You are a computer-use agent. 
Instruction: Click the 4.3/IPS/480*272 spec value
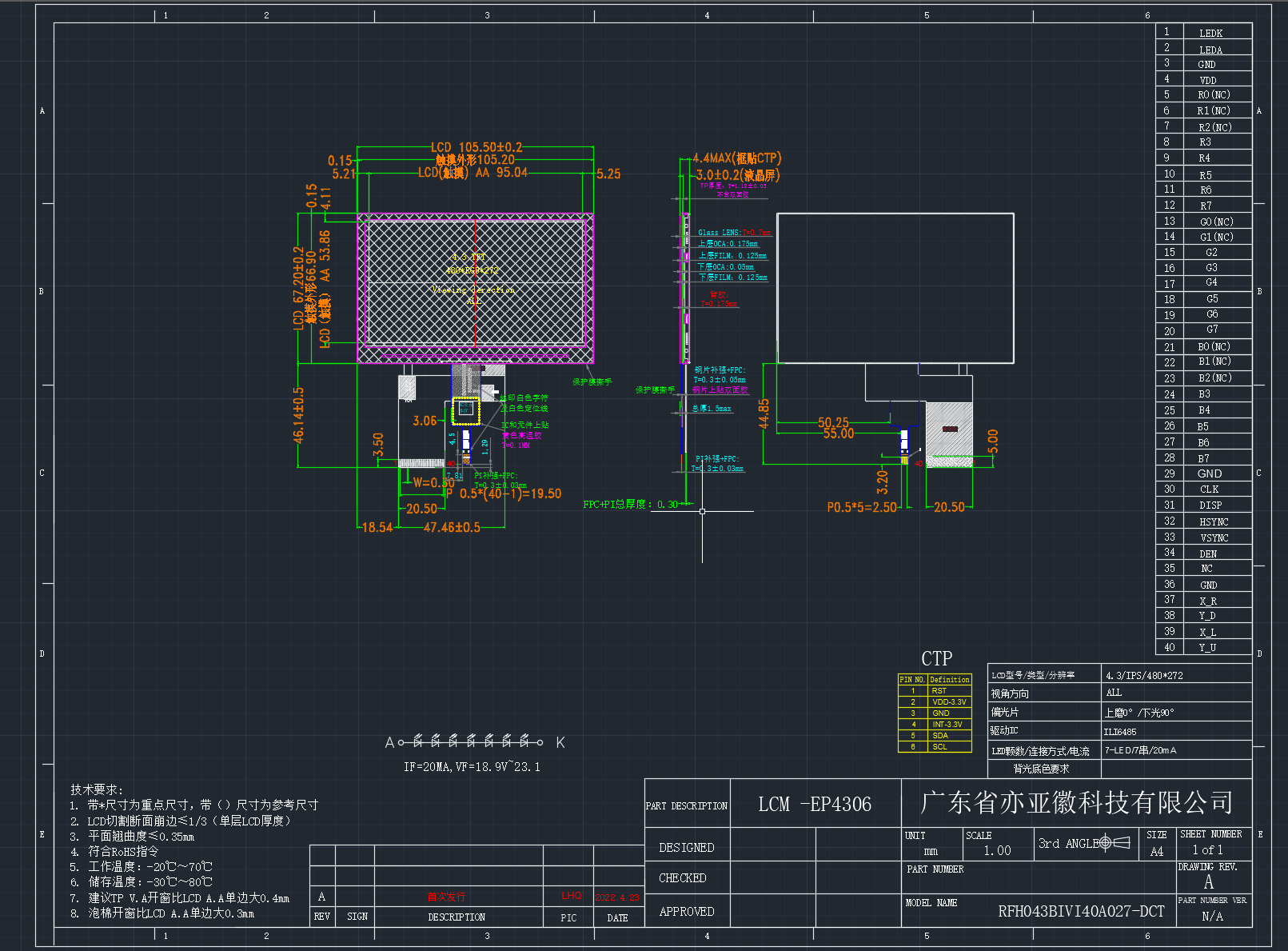click(x=1144, y=676)
